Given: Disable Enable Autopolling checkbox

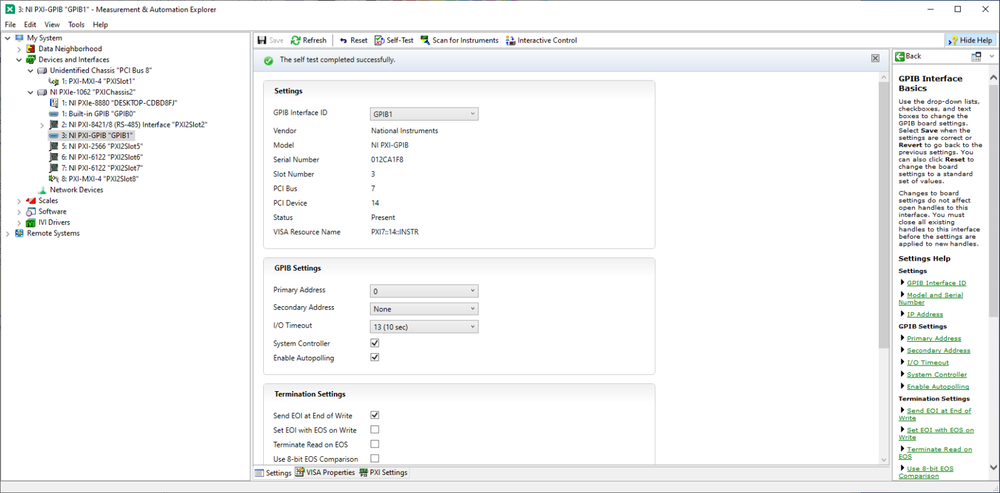Looking at the screenshot, I should [375, 357].
